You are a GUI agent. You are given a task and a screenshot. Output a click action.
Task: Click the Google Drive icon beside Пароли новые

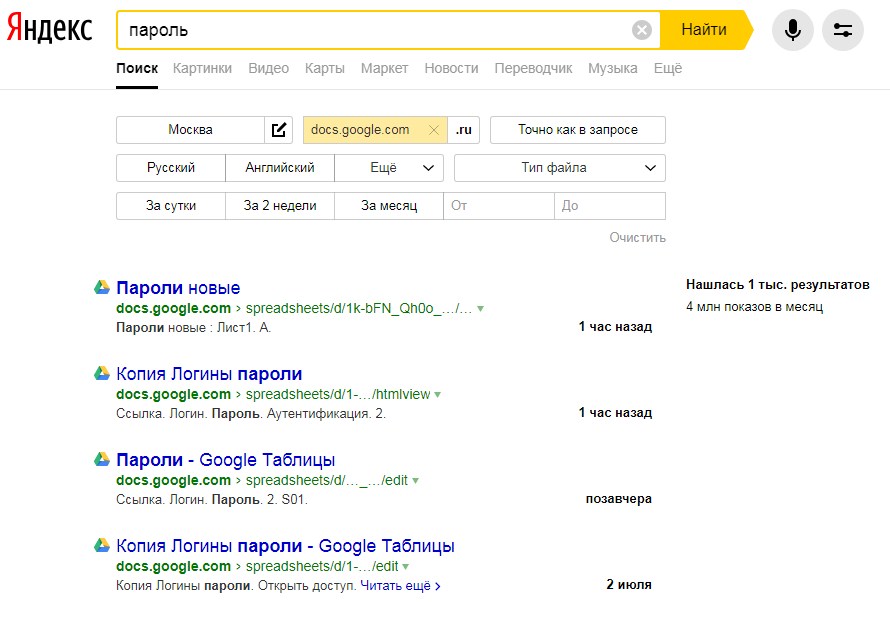pos(101,288)
